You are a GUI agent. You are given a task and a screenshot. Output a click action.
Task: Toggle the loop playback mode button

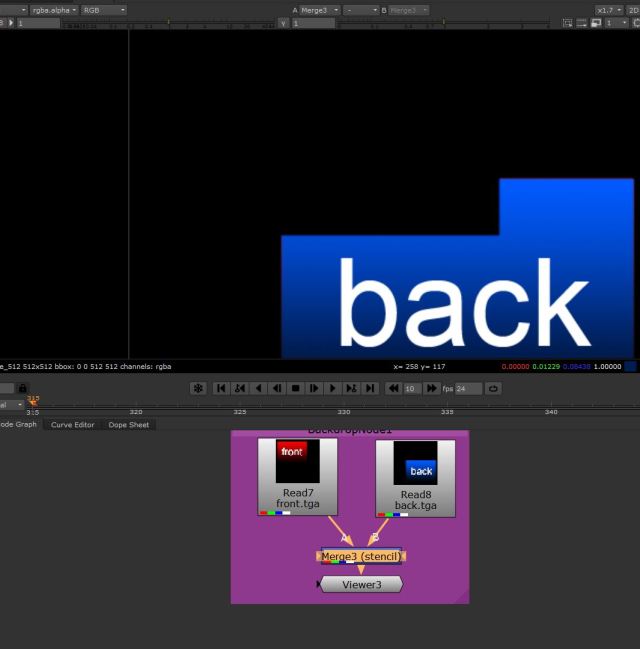click(493, 388)
